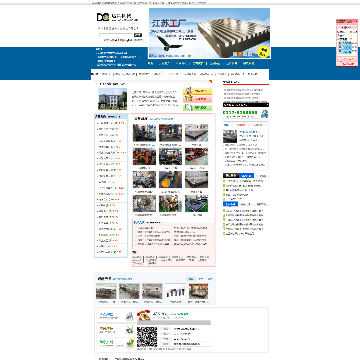The width and height of the screenshot is (360, 360).
Task: Open the black-and-white tools thumbnail in bottom row
Action: [x=175, y=291]
